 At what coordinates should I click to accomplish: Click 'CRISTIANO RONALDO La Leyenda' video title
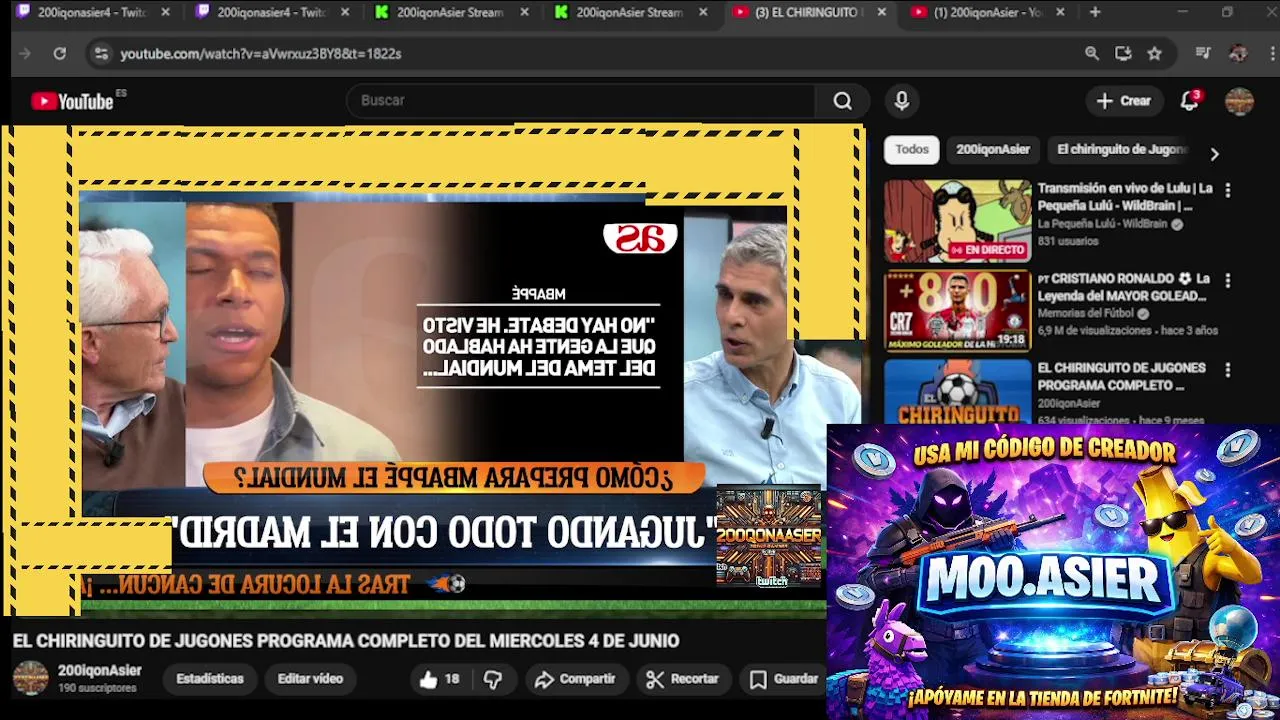pos(1124,287)
